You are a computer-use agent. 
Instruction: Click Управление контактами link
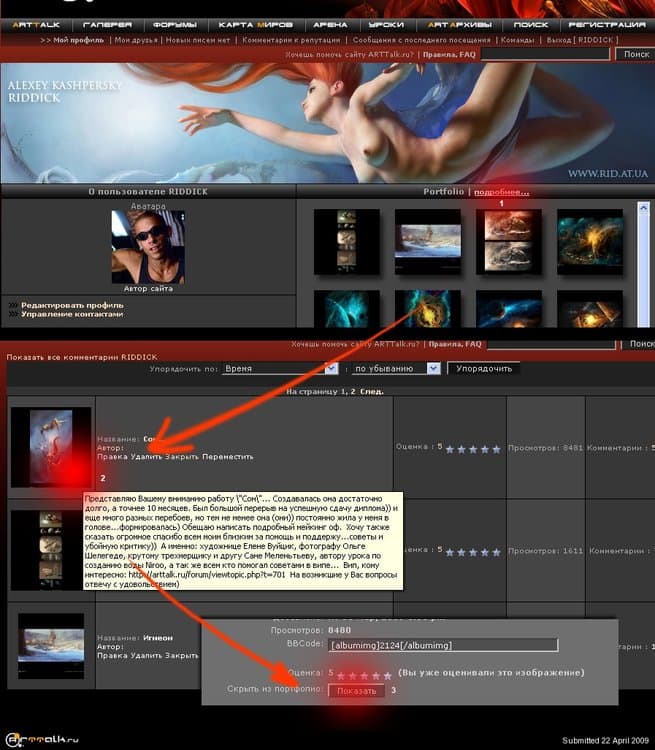click(x=72, y=314)
